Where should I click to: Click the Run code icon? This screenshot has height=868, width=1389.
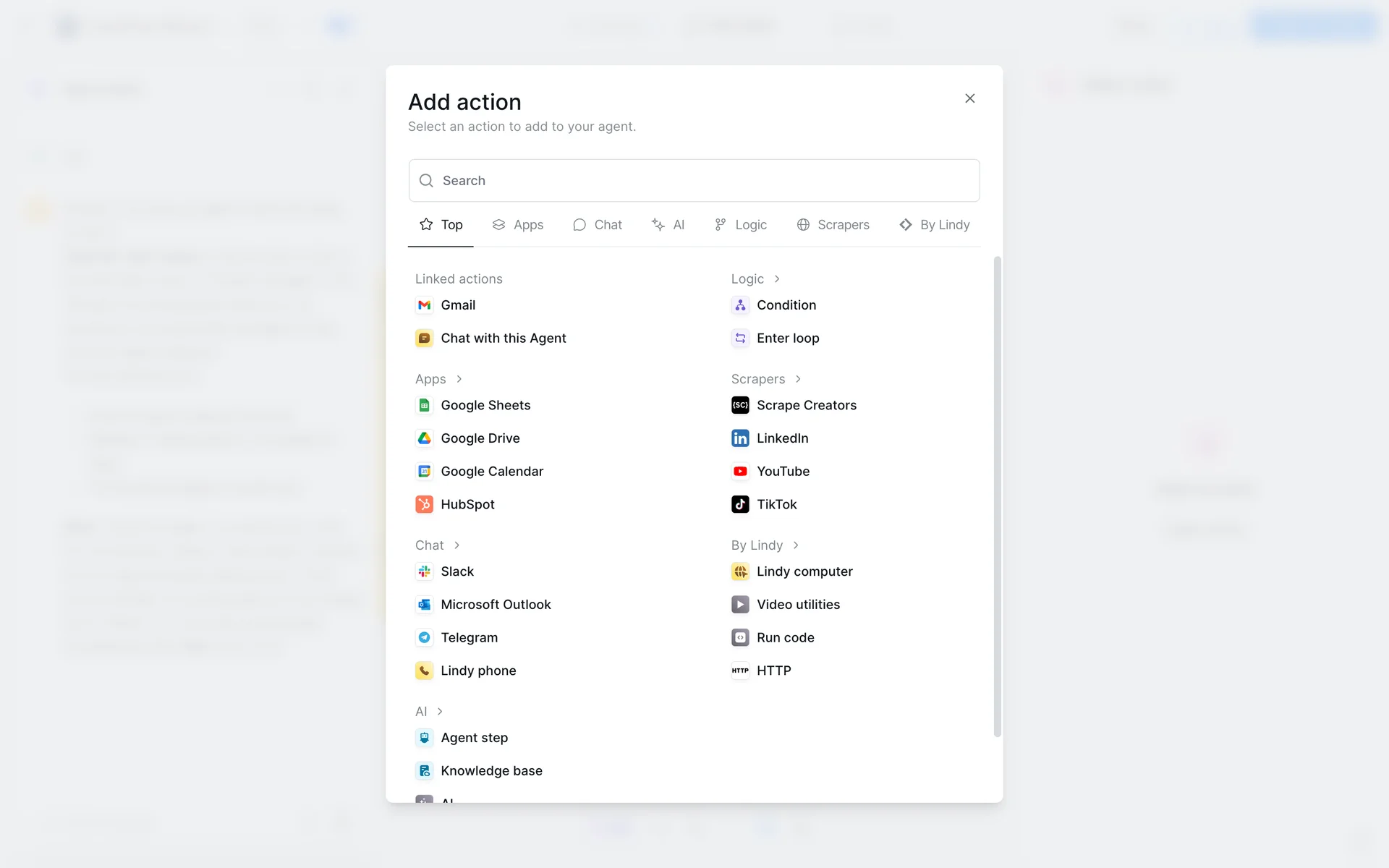point(740,637)
